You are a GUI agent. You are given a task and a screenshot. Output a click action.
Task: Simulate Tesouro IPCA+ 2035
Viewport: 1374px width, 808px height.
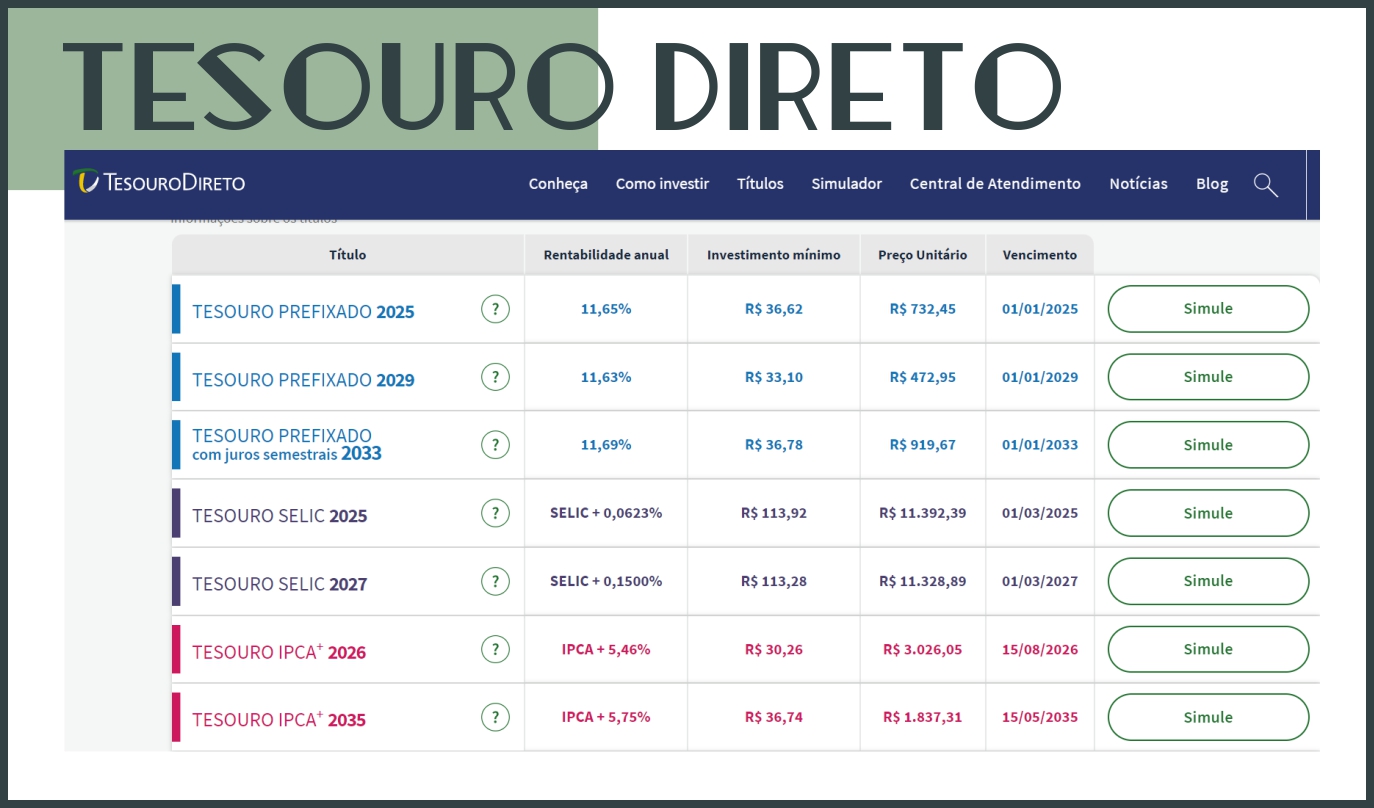[x=1208, y=717]
